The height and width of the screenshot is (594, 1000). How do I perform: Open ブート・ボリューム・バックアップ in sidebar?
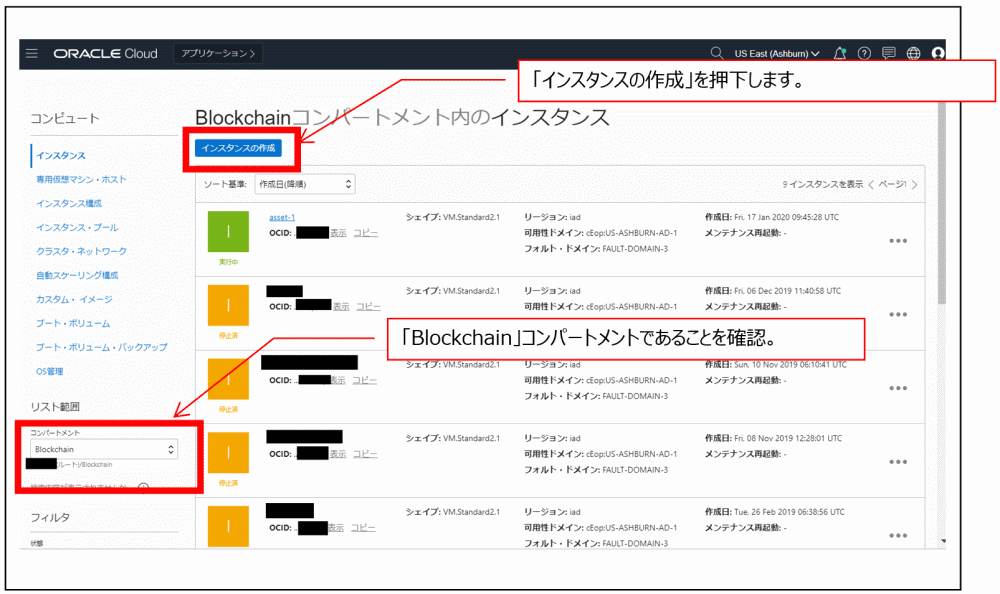(x=101, y=347)
